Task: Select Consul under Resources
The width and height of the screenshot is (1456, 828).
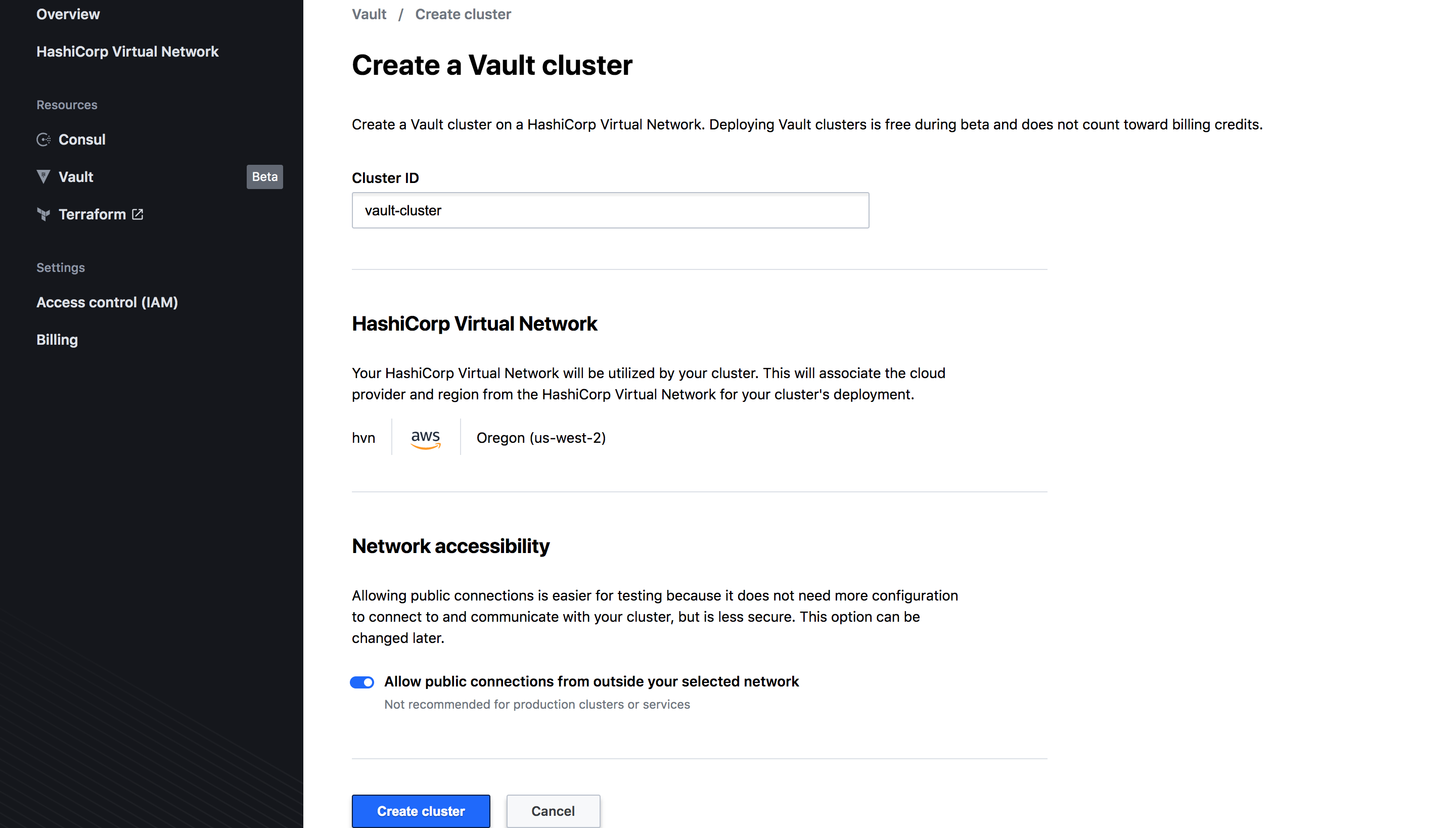Action: 82,140
